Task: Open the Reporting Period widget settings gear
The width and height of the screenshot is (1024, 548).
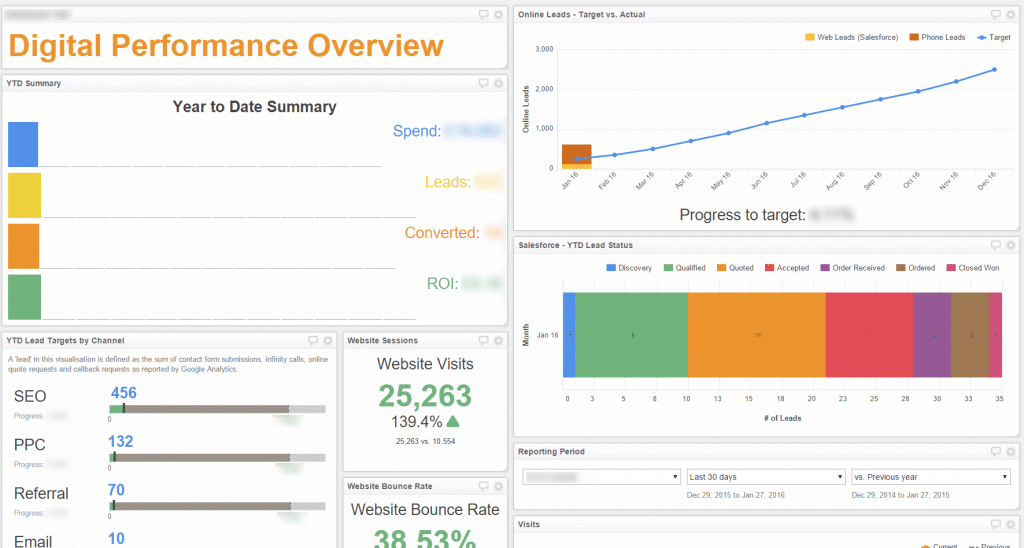Action: coord(1010,451)
